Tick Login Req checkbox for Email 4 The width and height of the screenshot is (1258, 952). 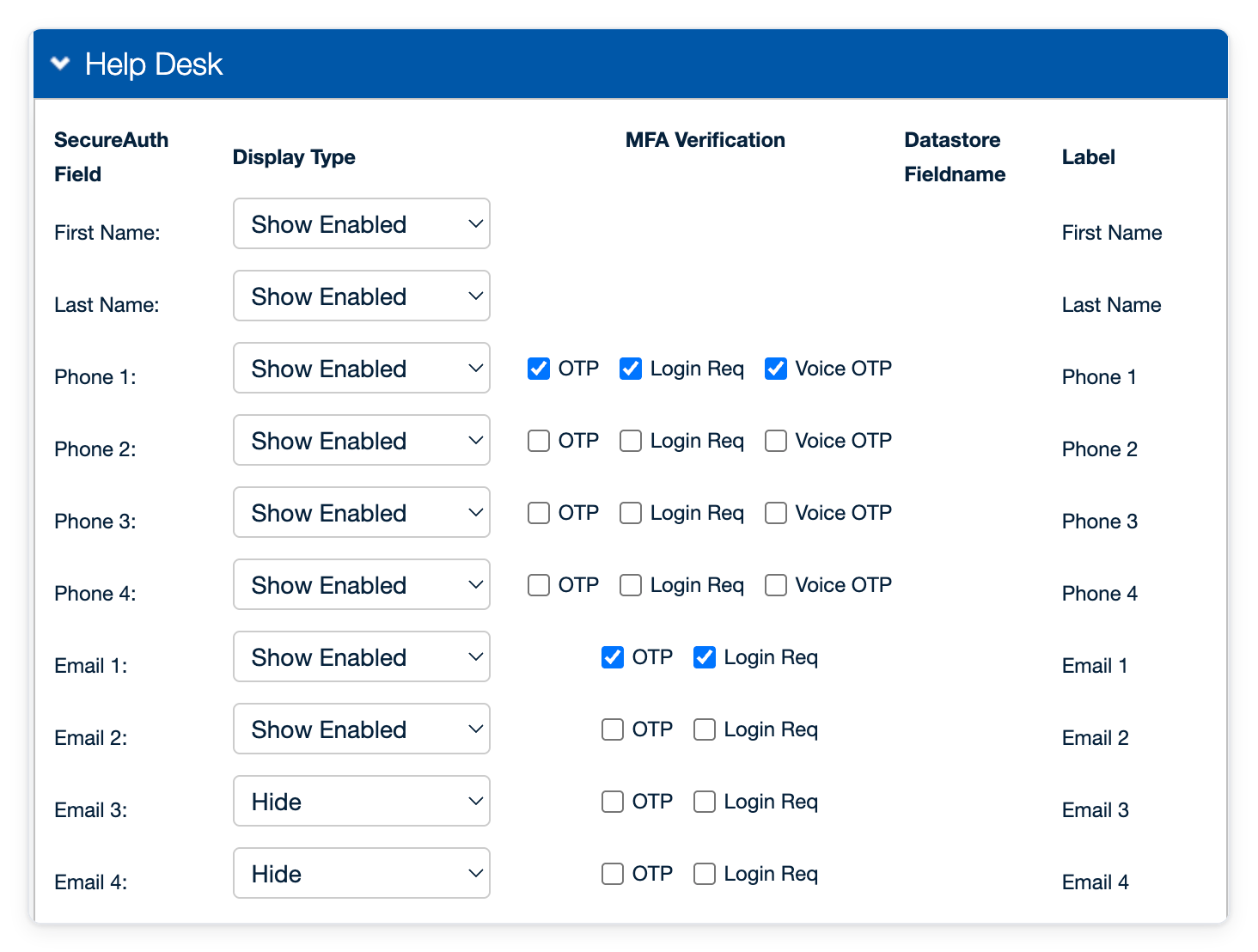tap(705, 874)
